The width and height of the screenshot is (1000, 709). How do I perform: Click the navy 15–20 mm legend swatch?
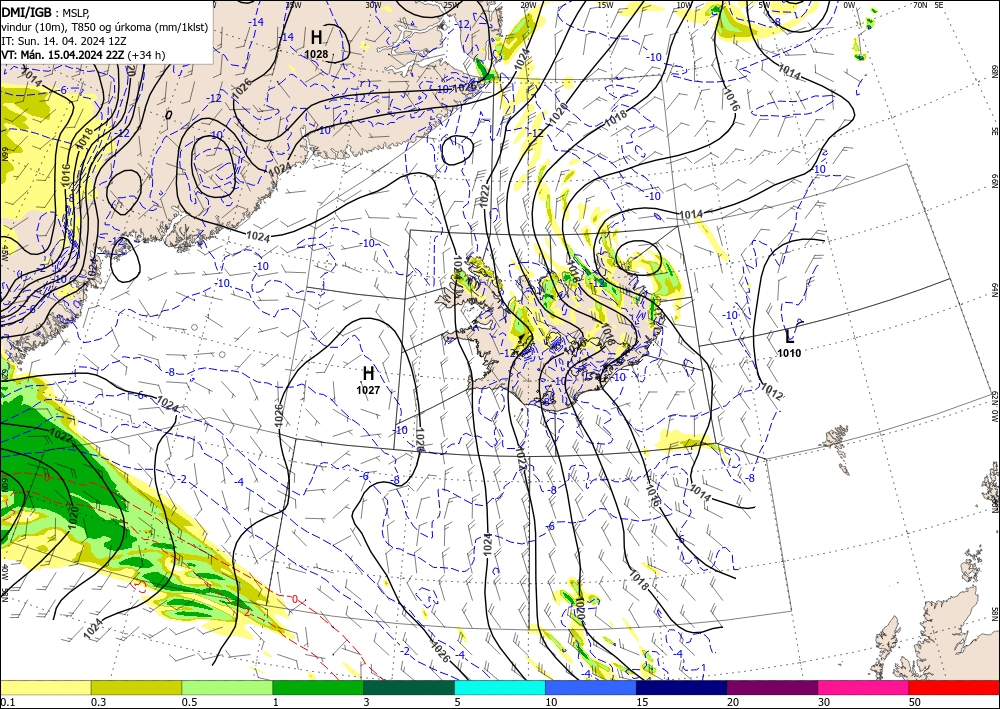click(681, 687)
